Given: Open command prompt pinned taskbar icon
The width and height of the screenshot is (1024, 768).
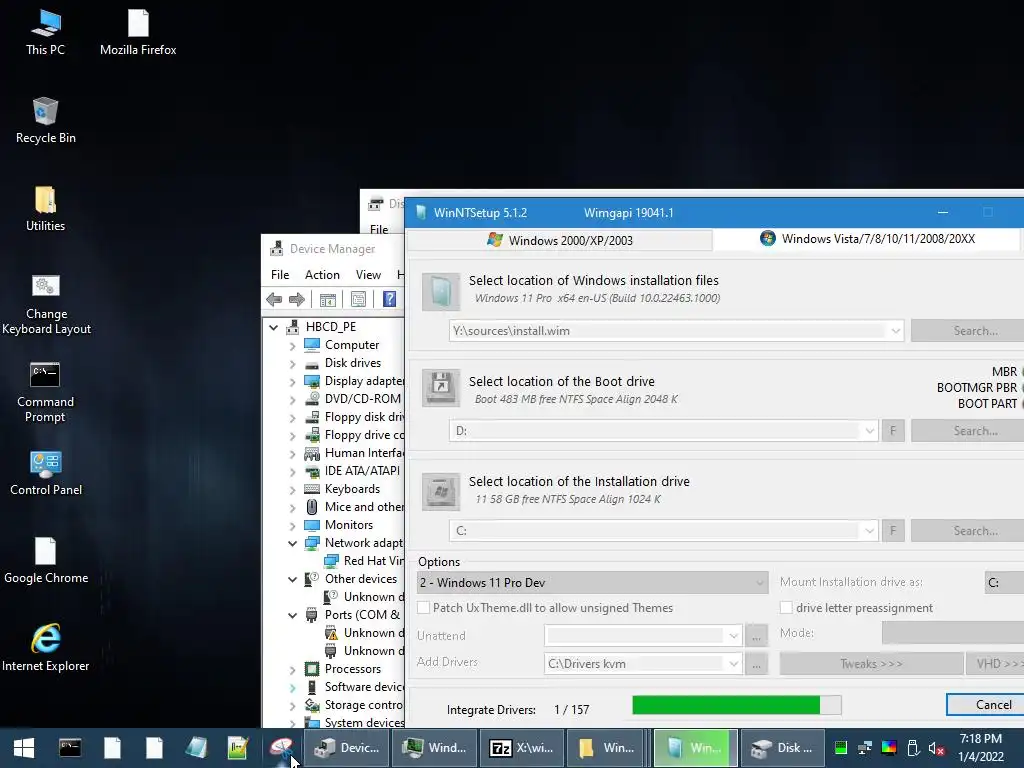Looking at the screenshot, I should coord(70,748).
